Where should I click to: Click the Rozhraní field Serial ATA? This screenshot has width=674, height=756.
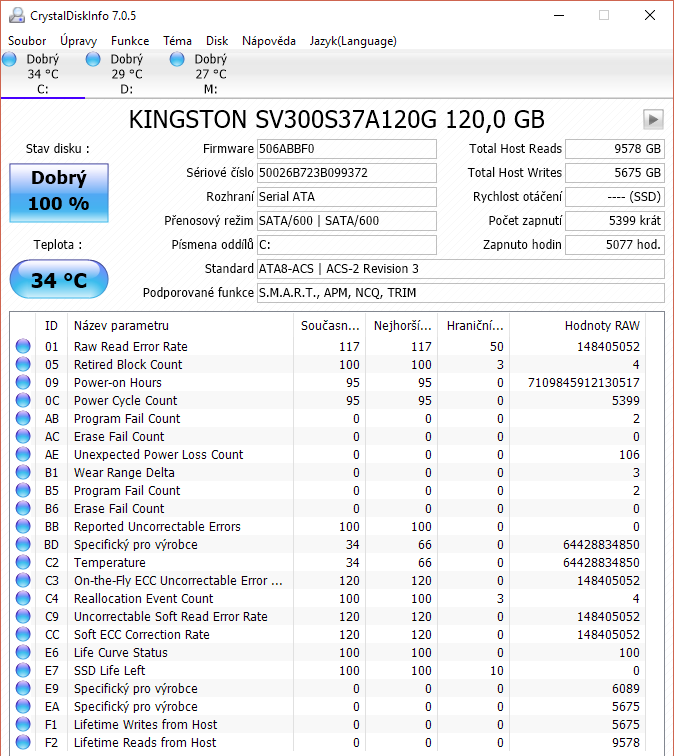coord(347,197)
